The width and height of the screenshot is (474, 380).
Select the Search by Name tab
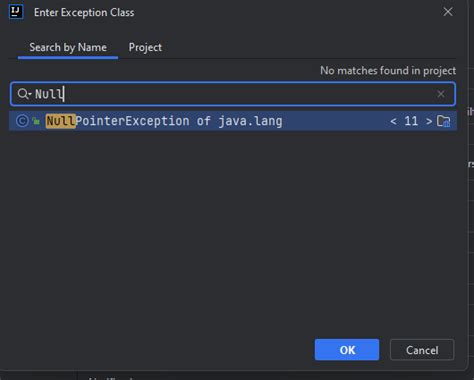[68, 47]
